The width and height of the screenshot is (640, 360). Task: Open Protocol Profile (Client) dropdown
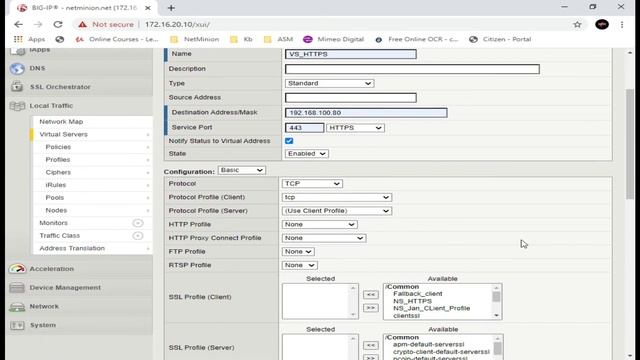336,197
